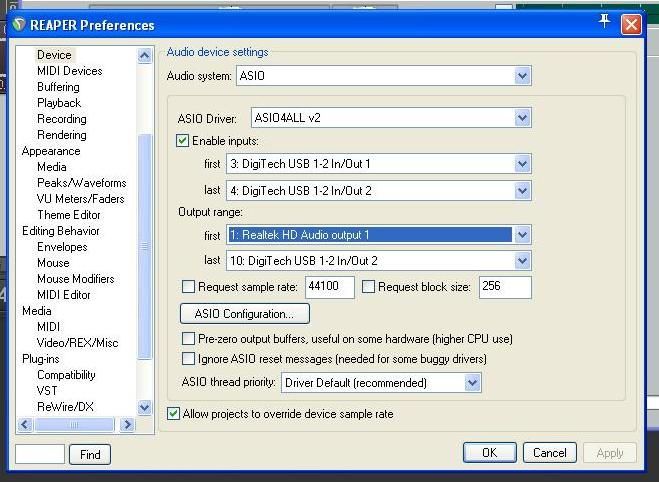Pin the REAPER Preferences window
Screen dimensions: 659x482
(x=604, y=21)
